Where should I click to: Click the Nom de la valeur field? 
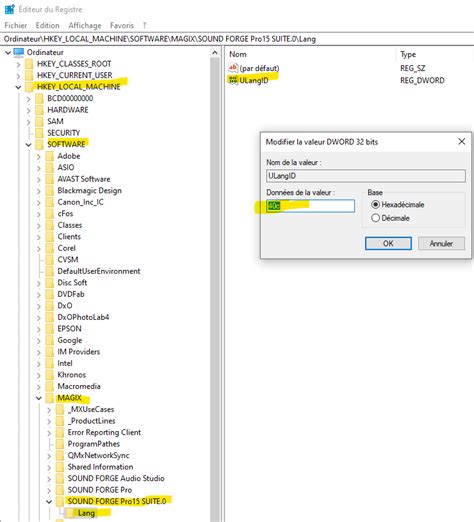click(x=366, y=176)
